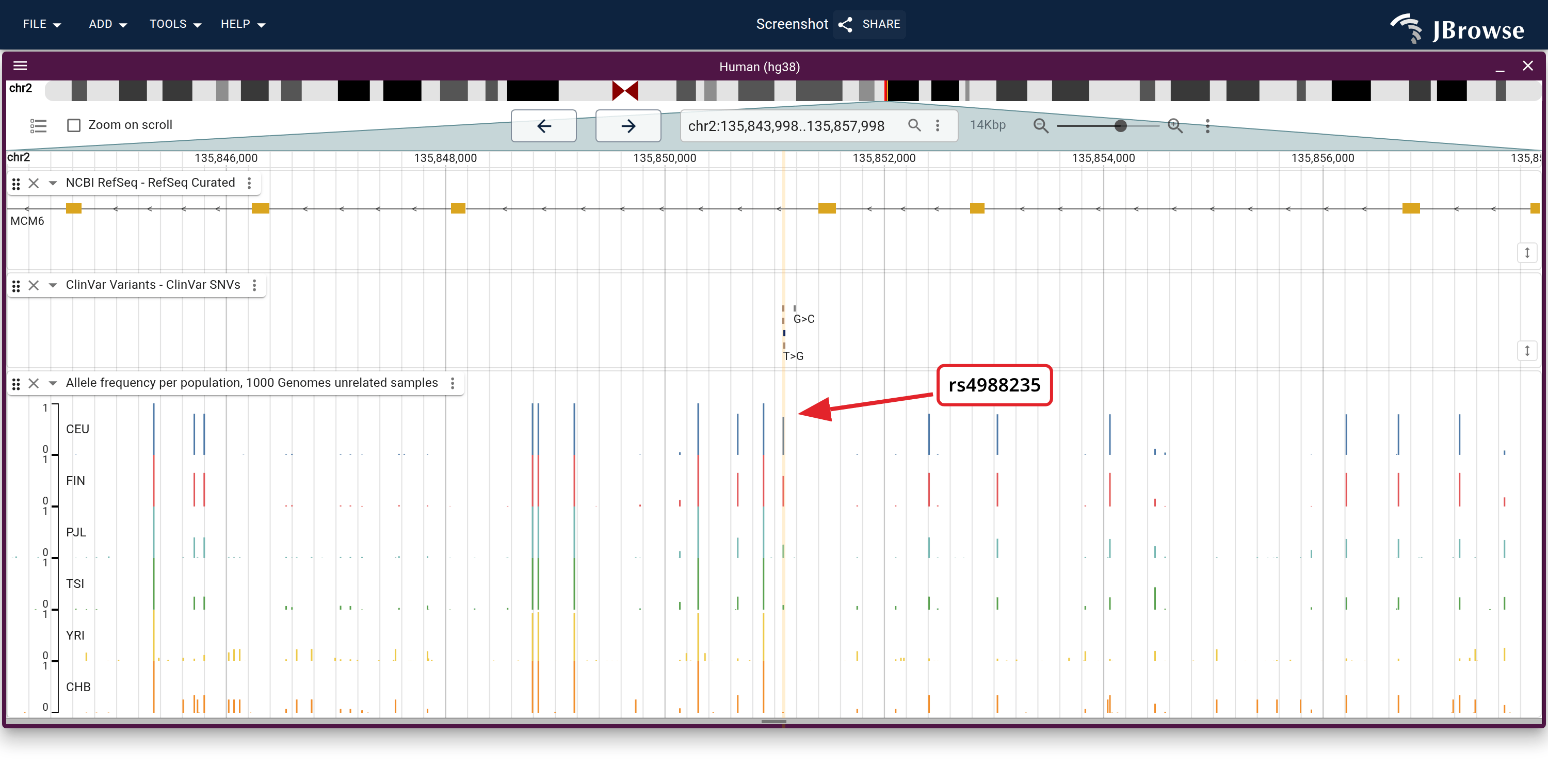The image size is (1548, 784).
Task: Zoom in with the plus magnifier
Action: coord(1175,125)
